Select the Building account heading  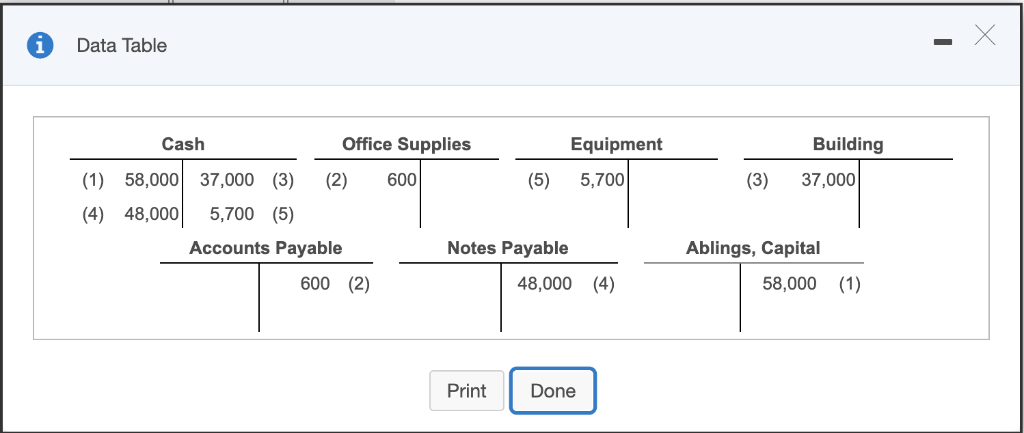tap(848, 144)
